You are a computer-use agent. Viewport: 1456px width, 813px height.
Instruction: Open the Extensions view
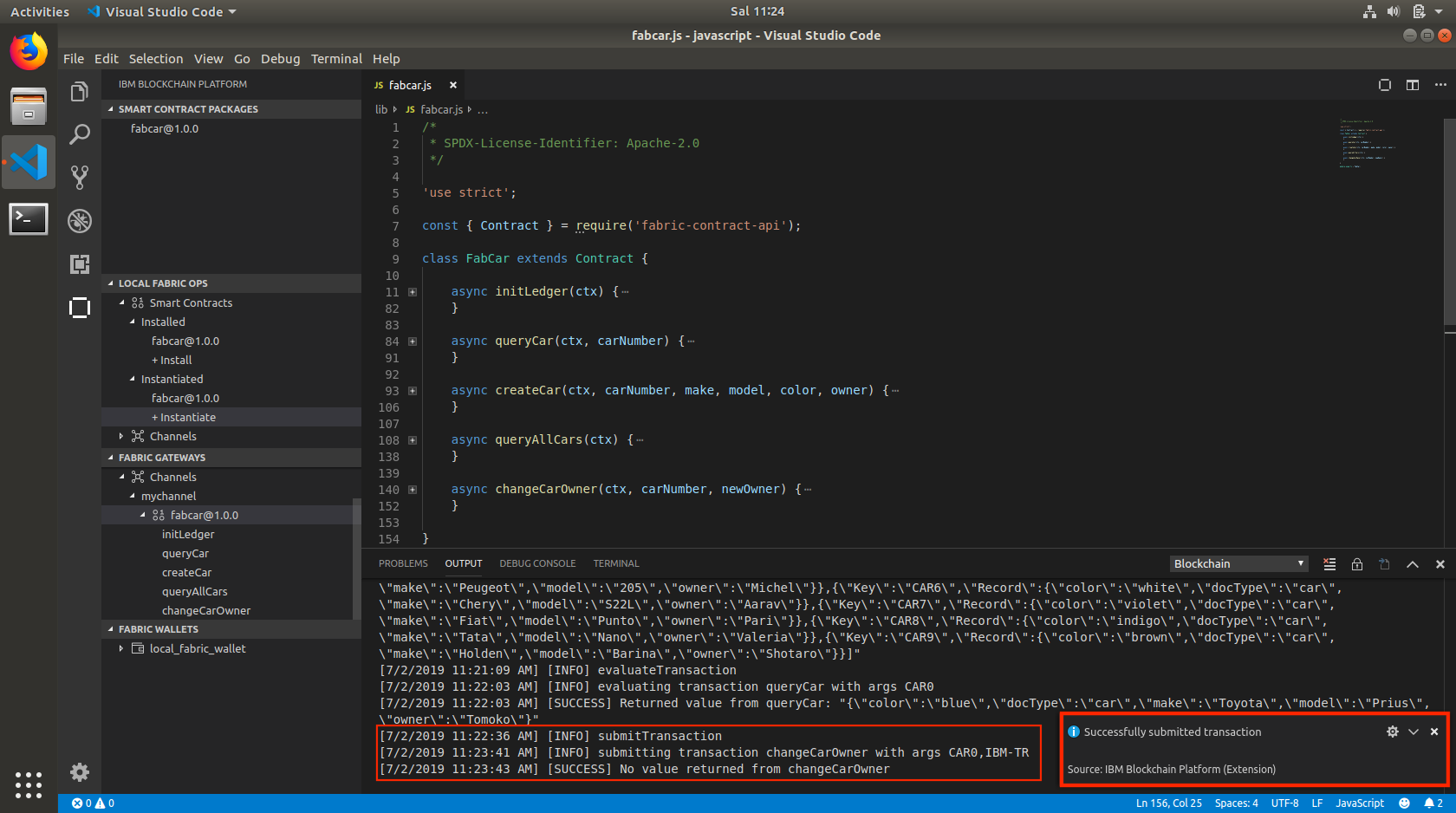click(80, 264)
